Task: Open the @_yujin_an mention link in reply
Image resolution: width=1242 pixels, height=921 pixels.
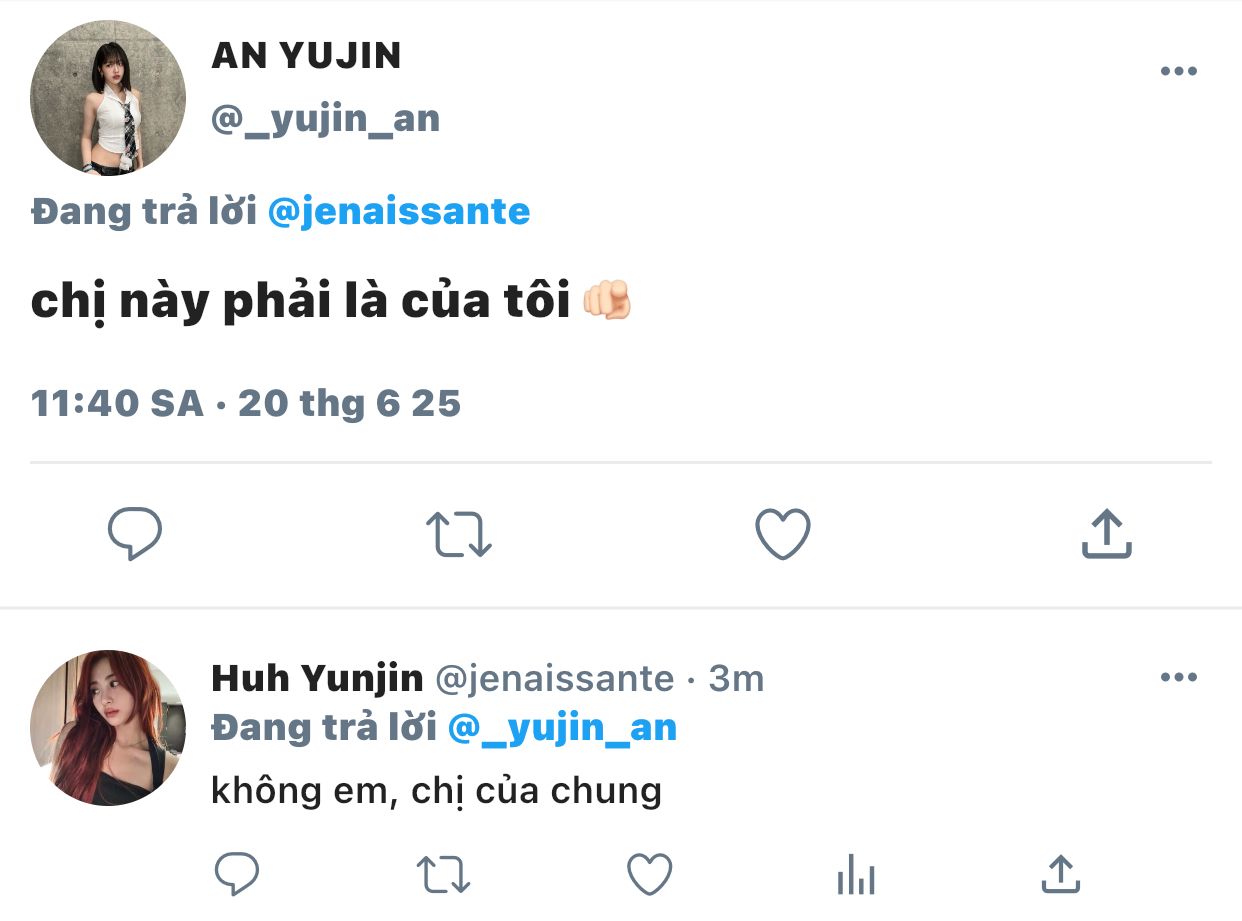Action: point(562,727)
